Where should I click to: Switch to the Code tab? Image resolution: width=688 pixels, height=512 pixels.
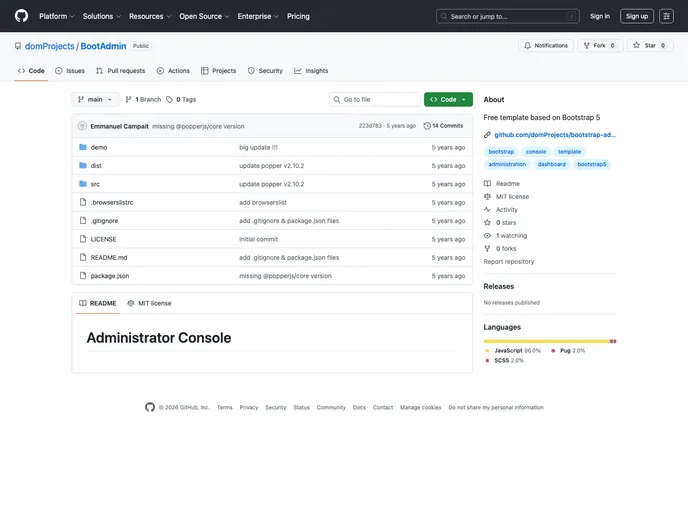[x=31, y=71]
